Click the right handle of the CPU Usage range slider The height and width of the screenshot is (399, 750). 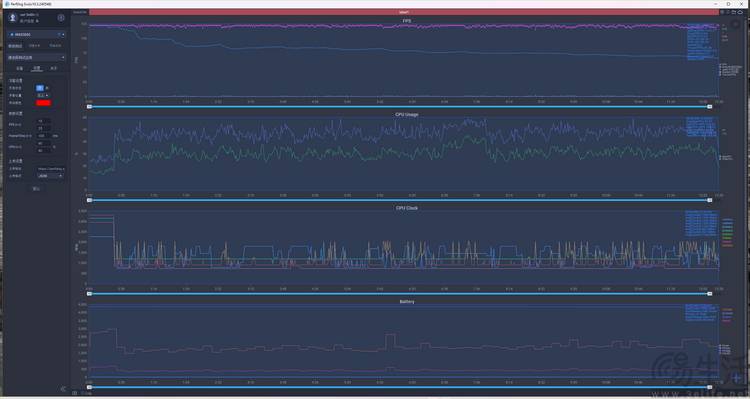(710, 200)
